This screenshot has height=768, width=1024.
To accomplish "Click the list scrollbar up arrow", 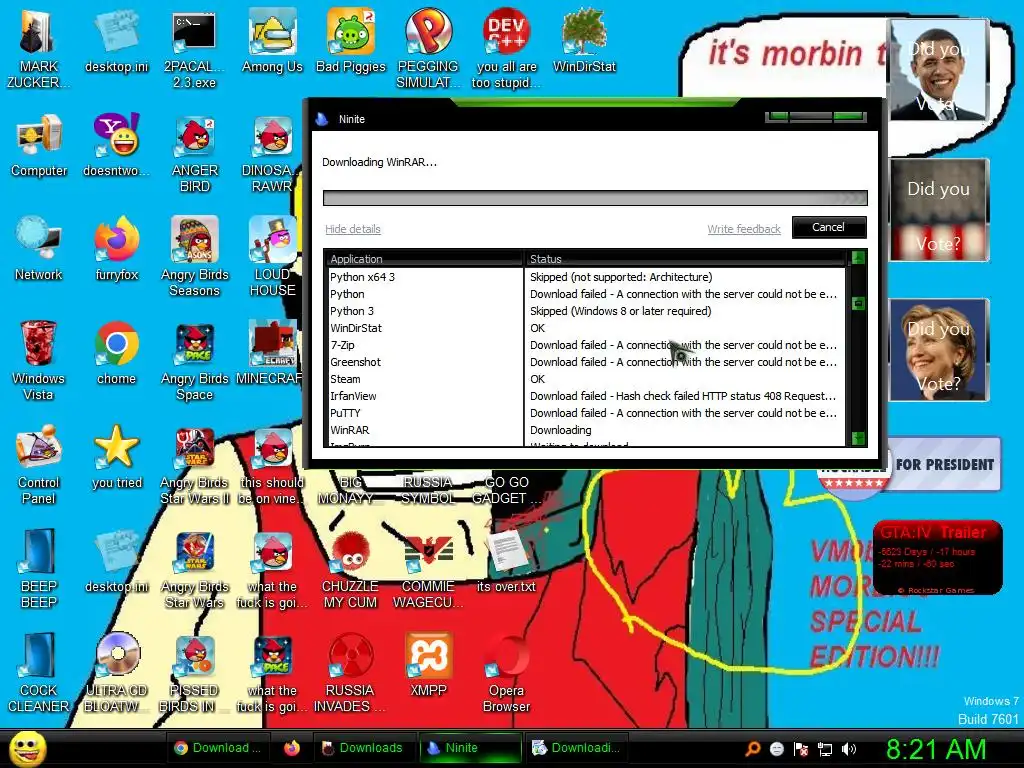I will pyautogui.click(x=858, y=257).
